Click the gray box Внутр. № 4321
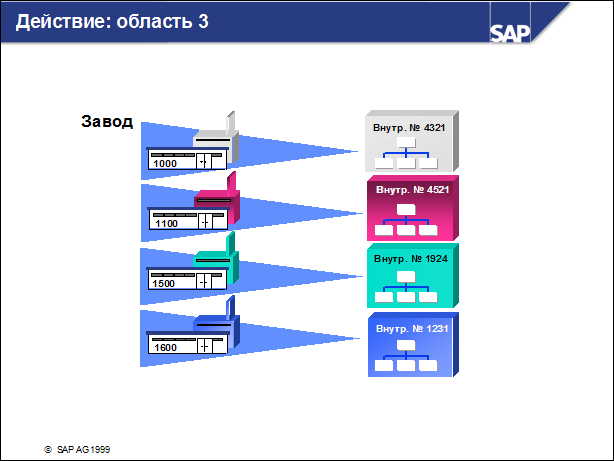 click(412, 141)
